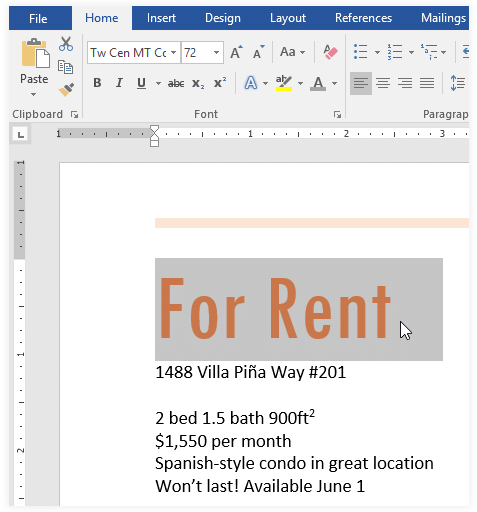This screenshot has width=477, height=512.
Task: Switch to the Home tab
Action: [x=101, y=18]
